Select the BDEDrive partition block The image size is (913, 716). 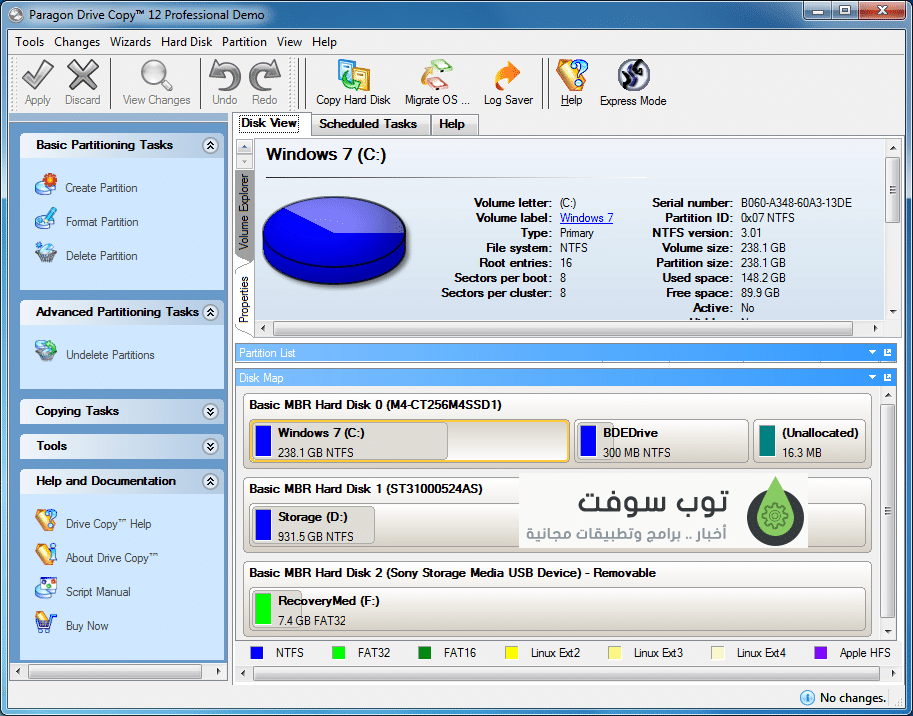point(661,441)
